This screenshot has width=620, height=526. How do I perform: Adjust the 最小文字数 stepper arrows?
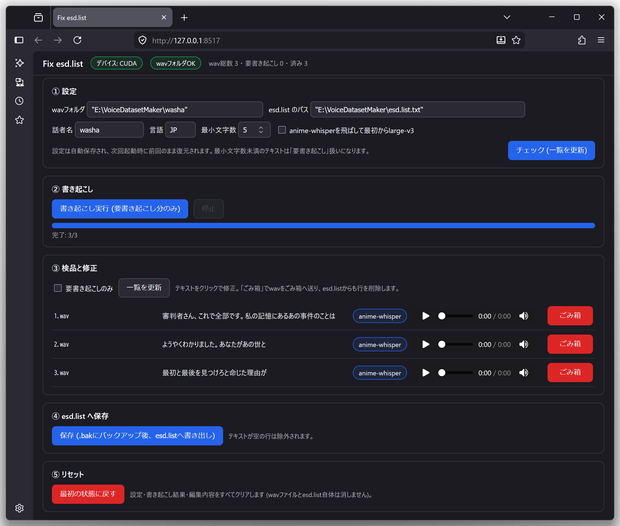261,130
